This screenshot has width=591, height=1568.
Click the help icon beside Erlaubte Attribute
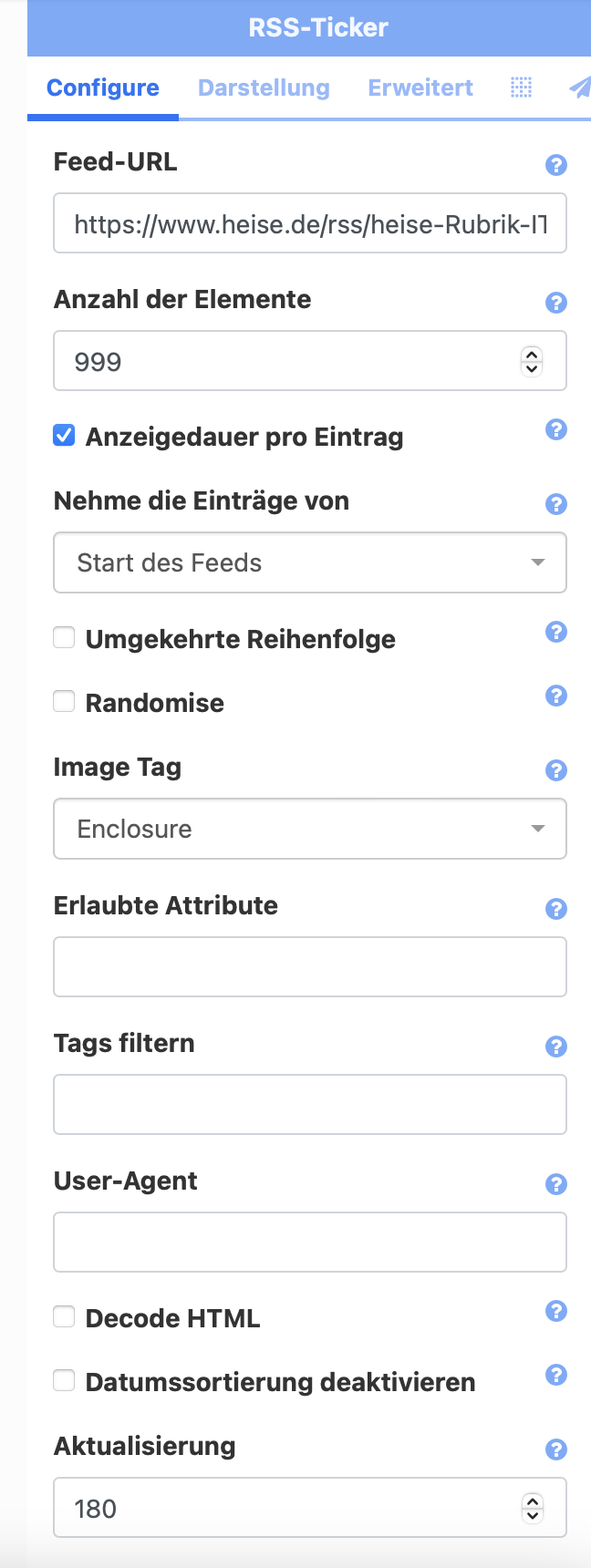coord(555,909)
